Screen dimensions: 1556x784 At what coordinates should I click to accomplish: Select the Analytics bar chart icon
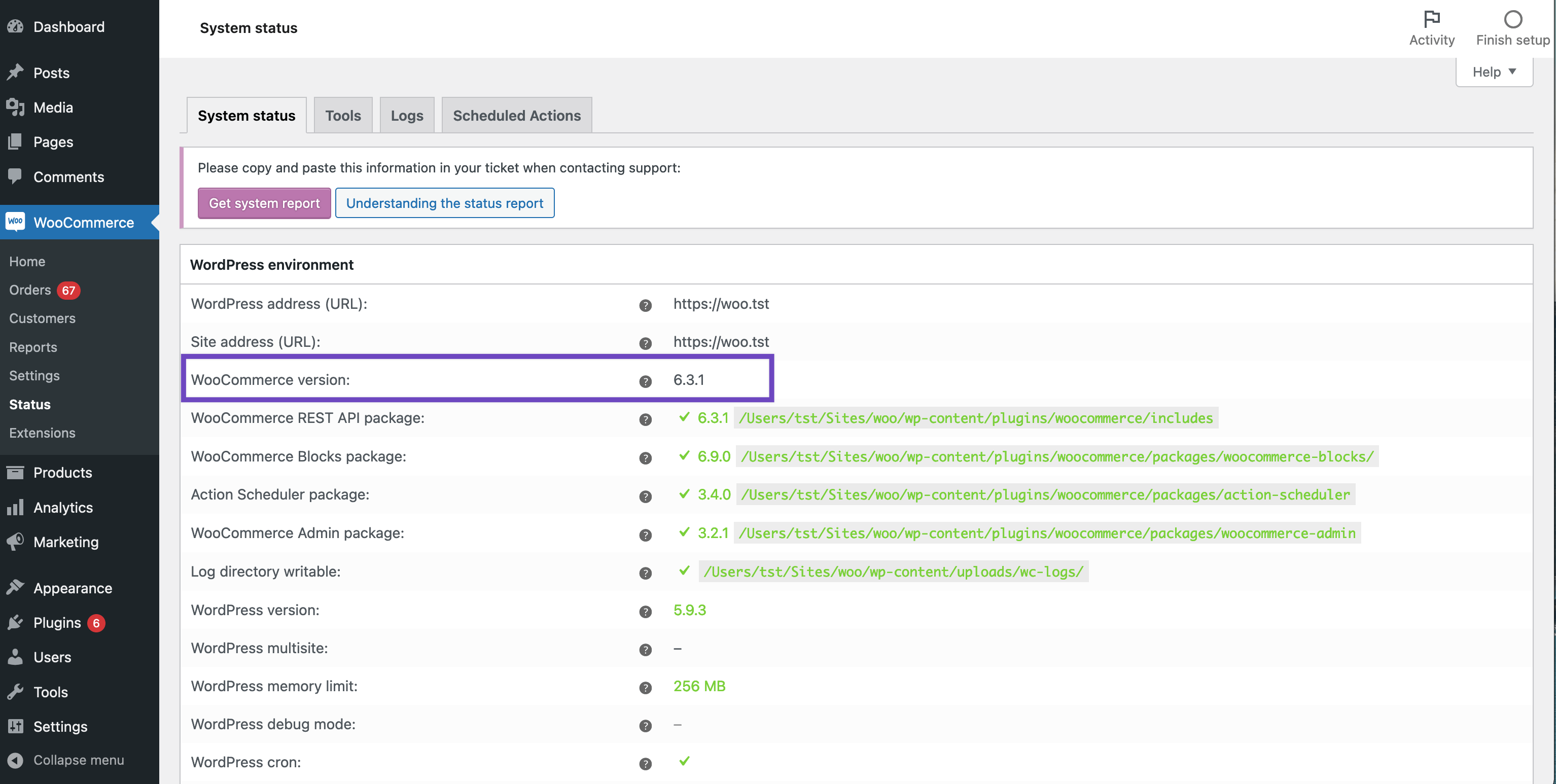pos(16,507)
